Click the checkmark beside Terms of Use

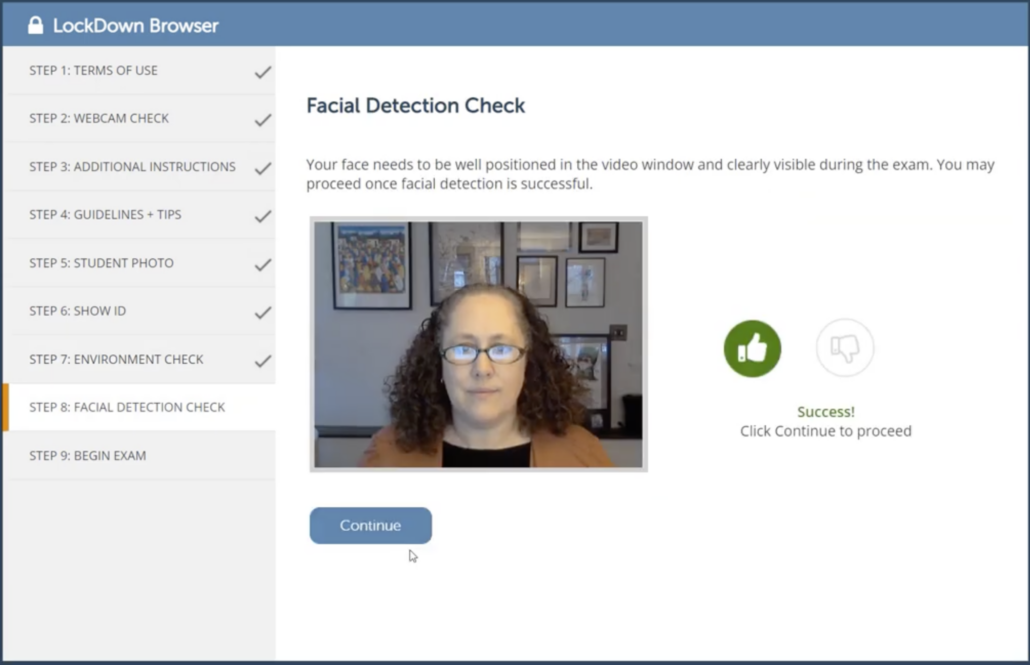tap(263, 72)
